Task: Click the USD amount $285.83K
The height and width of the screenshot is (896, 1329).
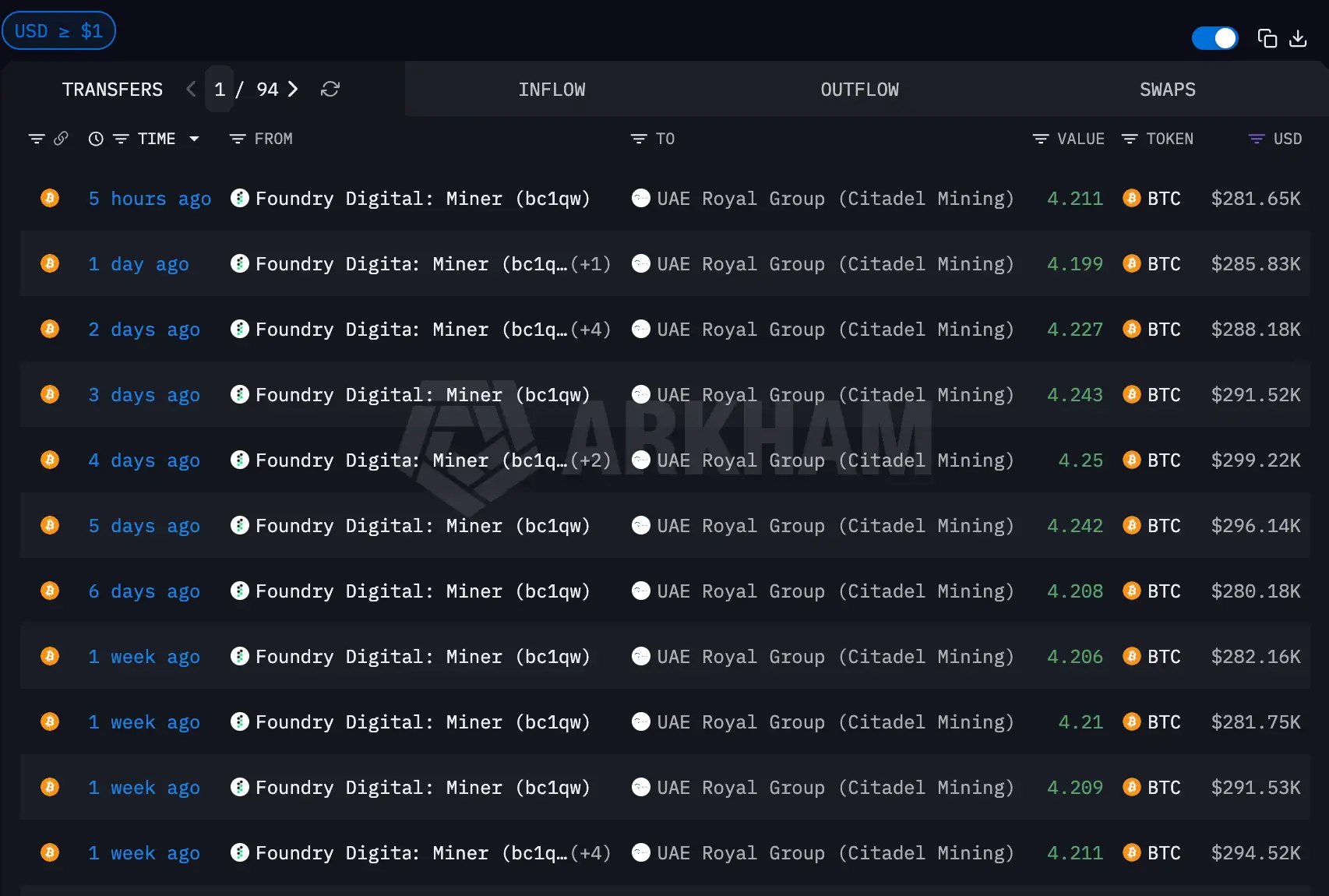Action: coord(1256,264)
